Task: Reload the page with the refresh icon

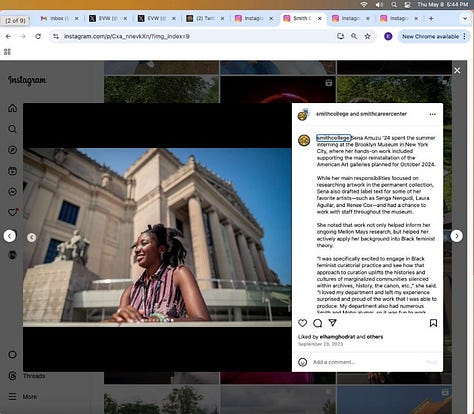Action: (x=38, y=36)
